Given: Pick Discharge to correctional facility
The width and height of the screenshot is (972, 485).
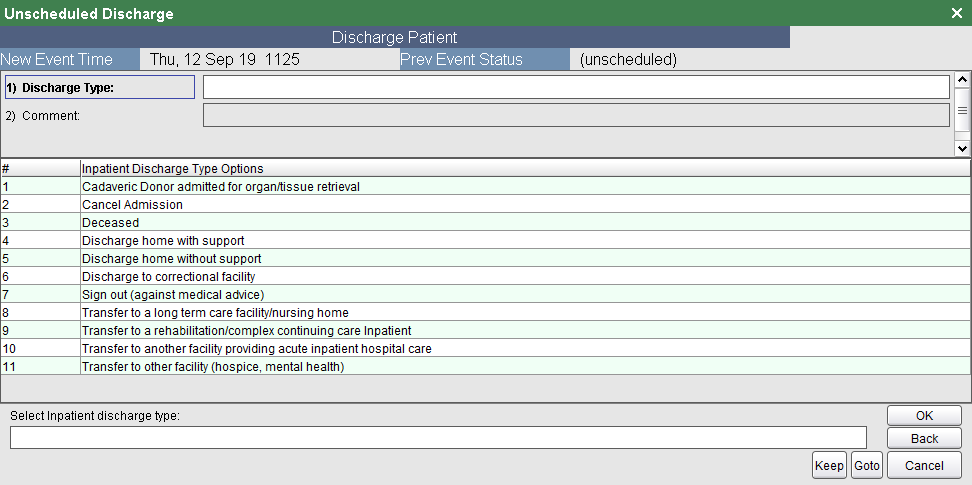Looking at the screenshot, I should pyautogui.click(x=485, y=277).
